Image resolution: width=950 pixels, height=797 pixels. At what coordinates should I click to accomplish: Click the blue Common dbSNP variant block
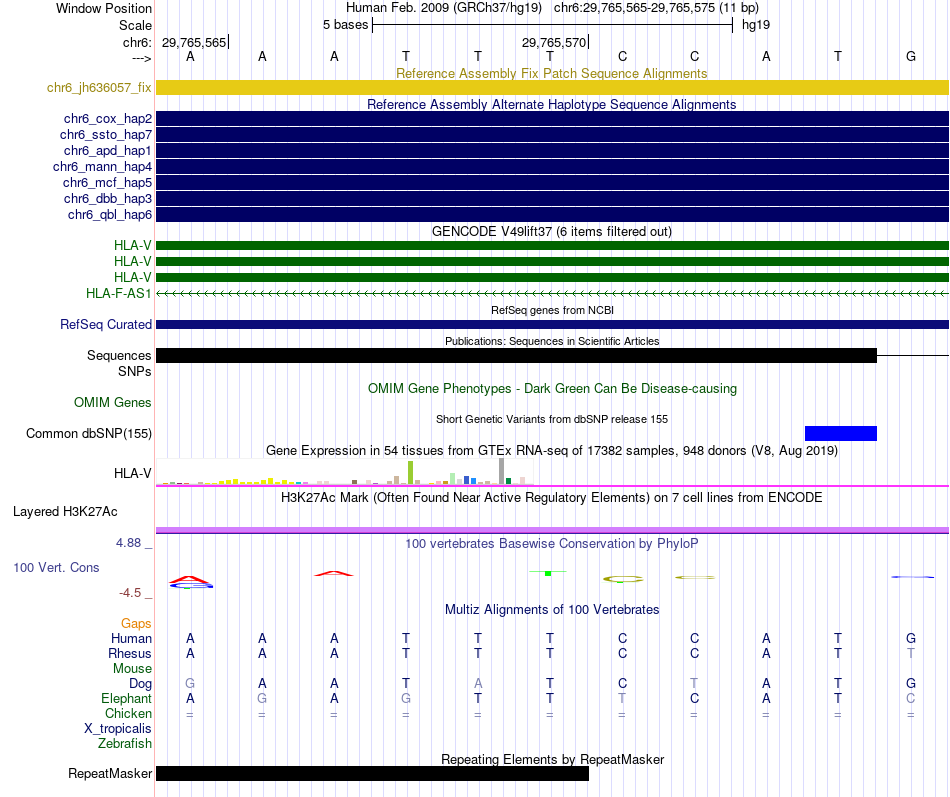tap(840, 433)
